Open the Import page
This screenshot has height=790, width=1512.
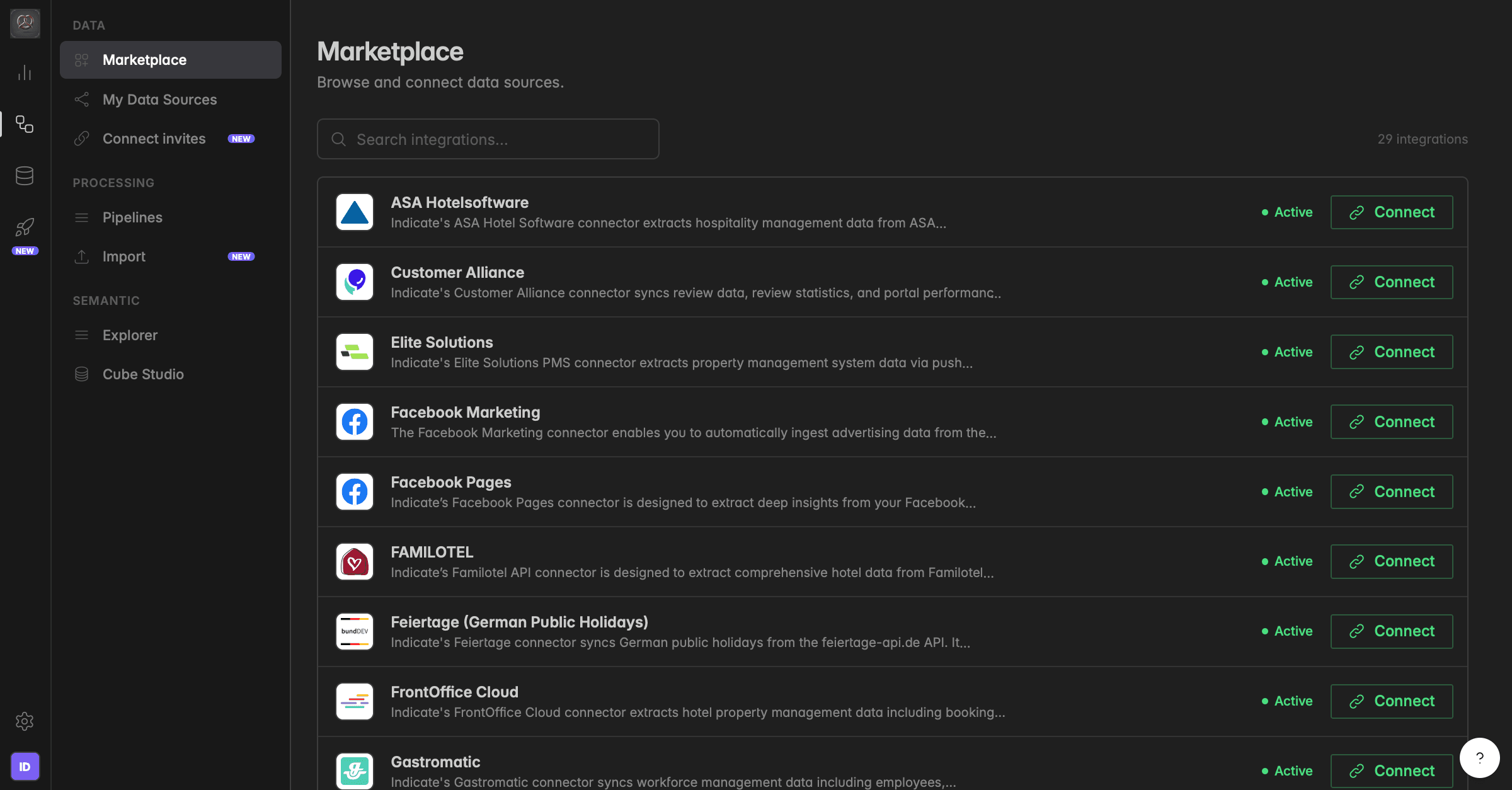click(x=171, y=256)
